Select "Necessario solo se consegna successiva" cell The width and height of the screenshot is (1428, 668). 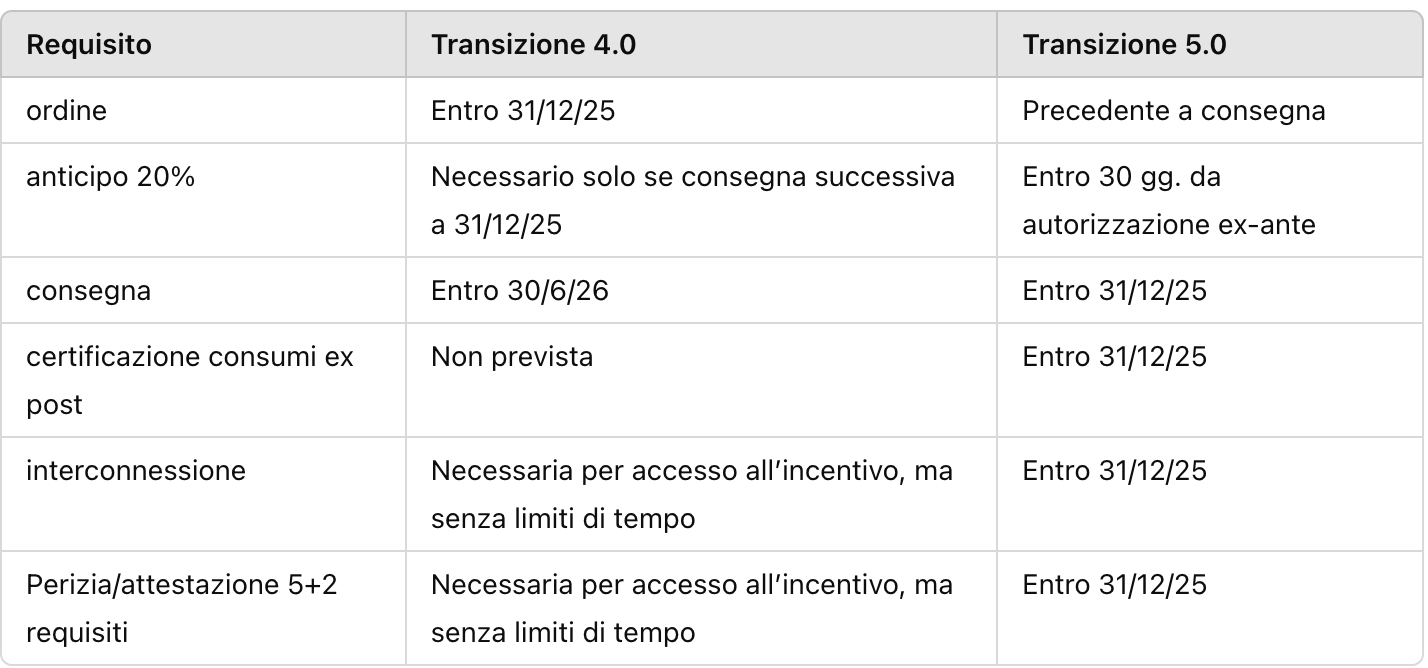(x=692, y=200)
